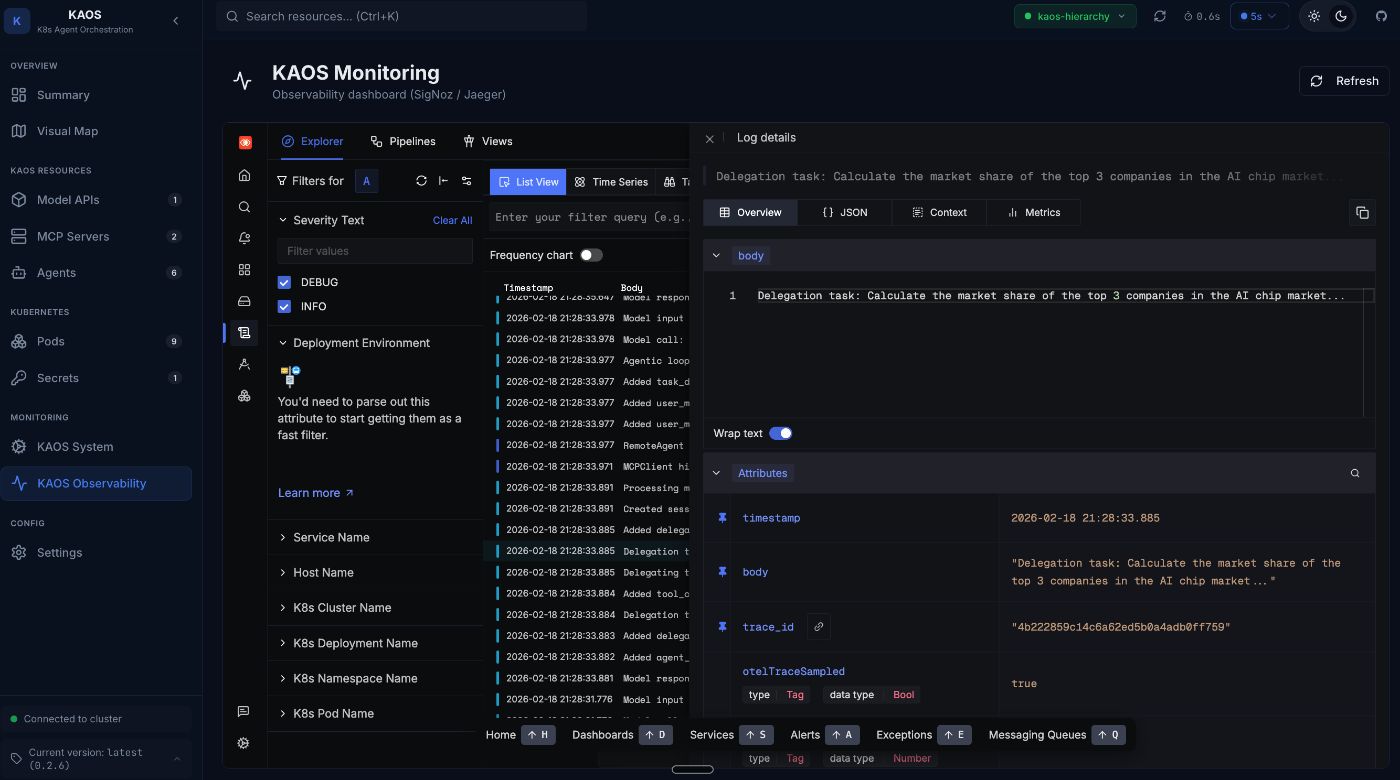Open the feedback chat icon at bottom left
The height and width of the screenshot is (780, 1400).
tap(243, 711)
